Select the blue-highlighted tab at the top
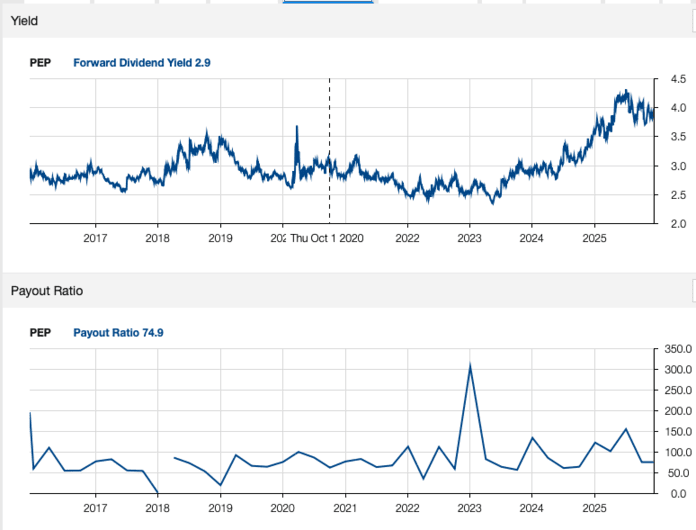The image size is (696, 530). (328, 3)
